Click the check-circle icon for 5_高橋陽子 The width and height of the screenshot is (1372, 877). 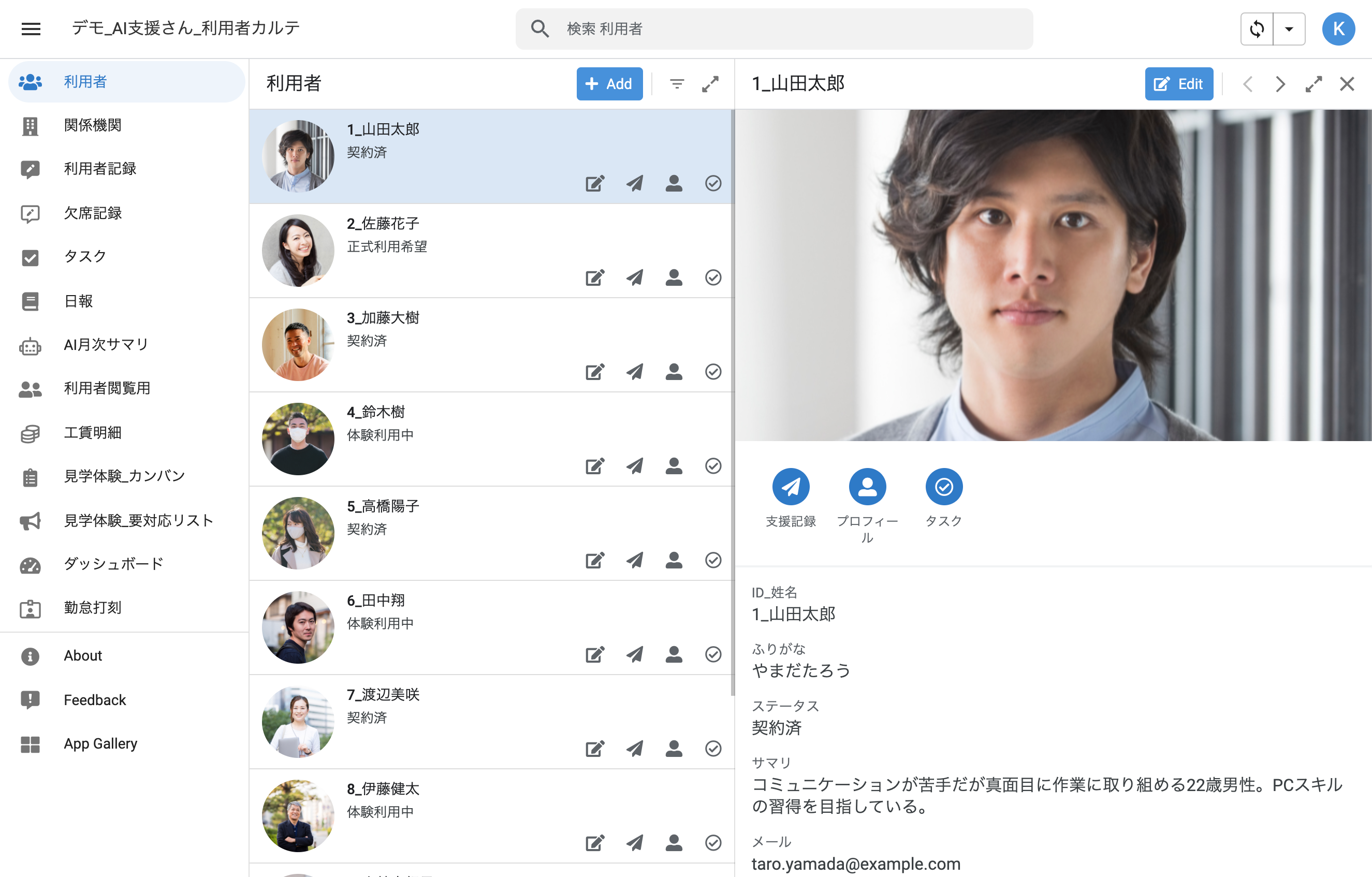pyautogui.click(x=713, y=560)
